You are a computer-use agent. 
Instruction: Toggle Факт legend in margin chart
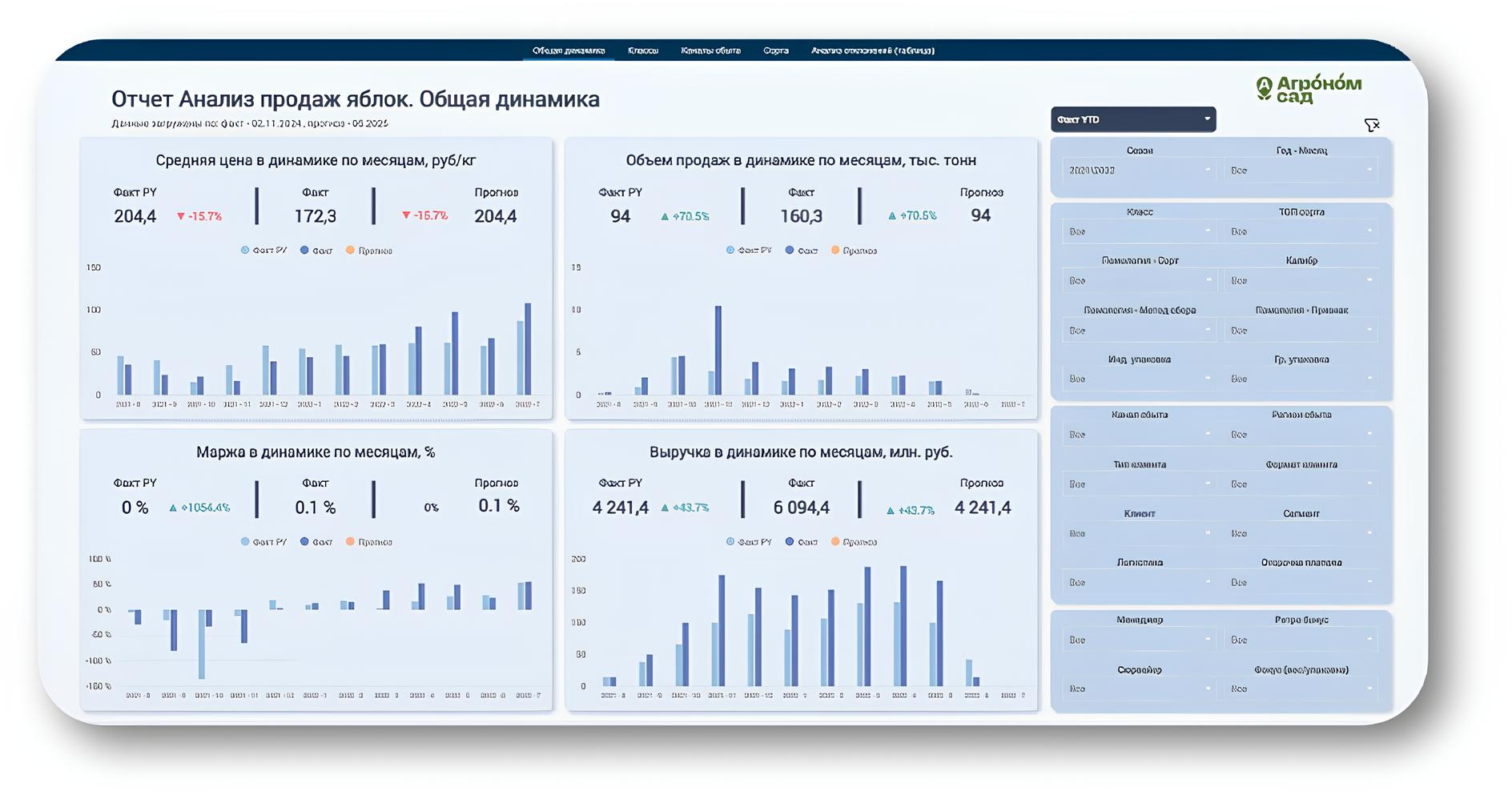point(316,542)
